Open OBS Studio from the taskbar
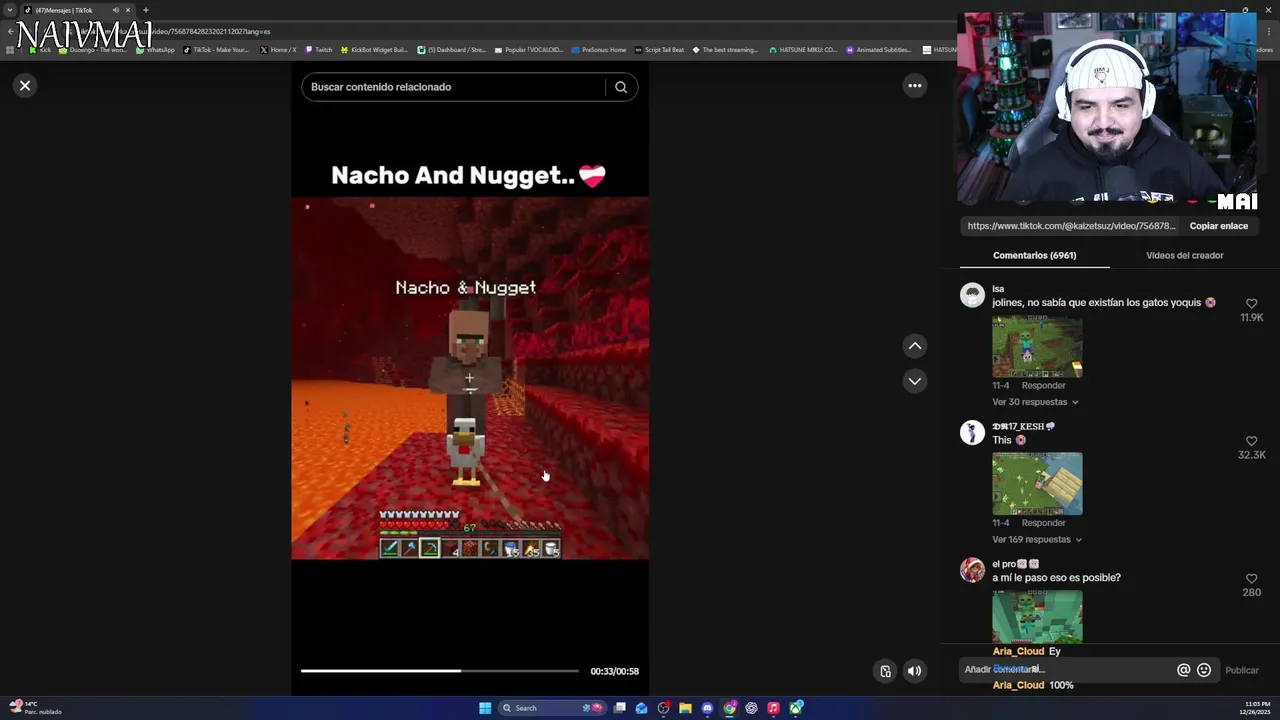Viewport: 1280px width, 720px height. tap(663, 708)
